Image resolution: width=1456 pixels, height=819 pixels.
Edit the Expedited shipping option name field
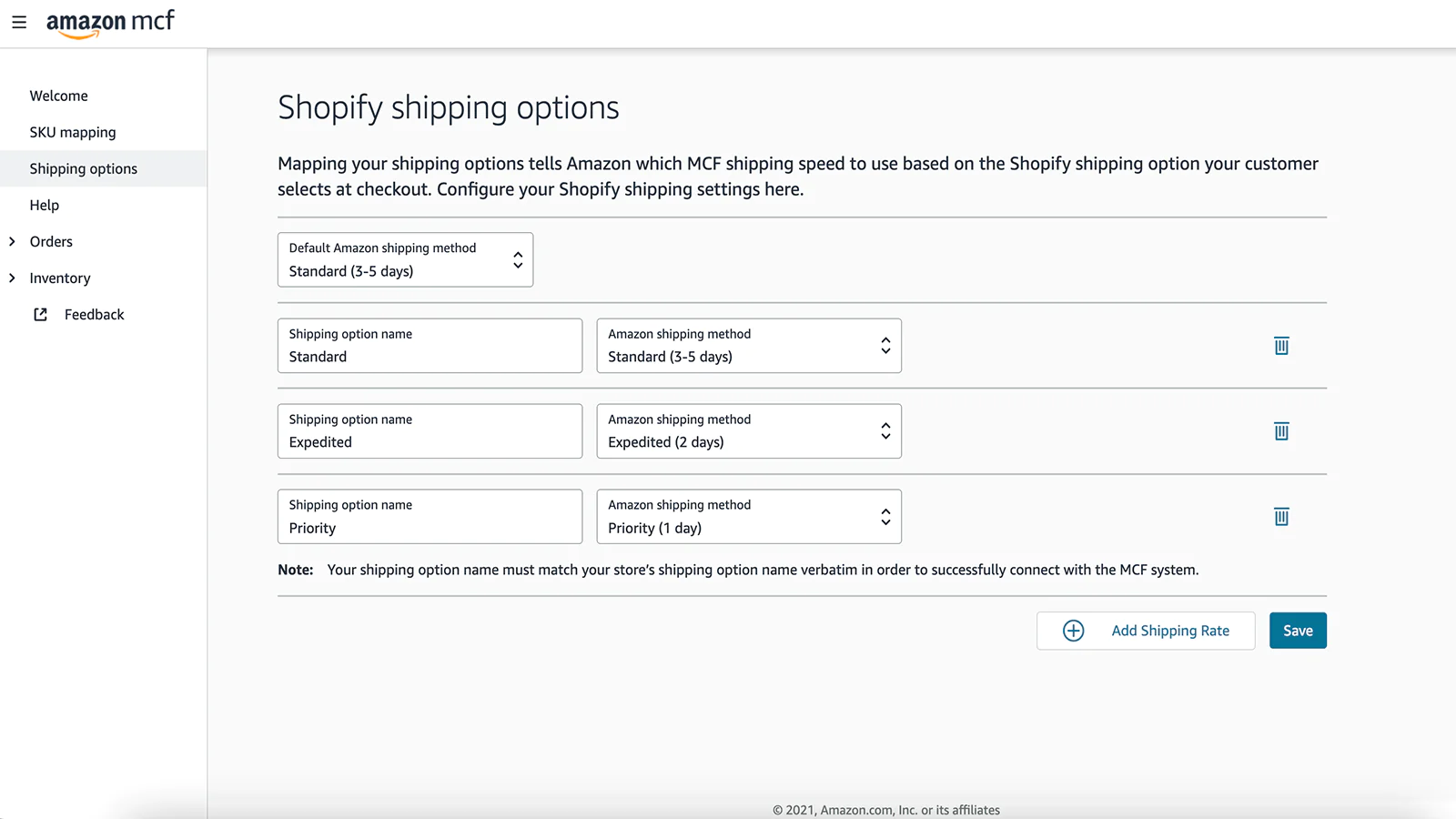point(430,431)
